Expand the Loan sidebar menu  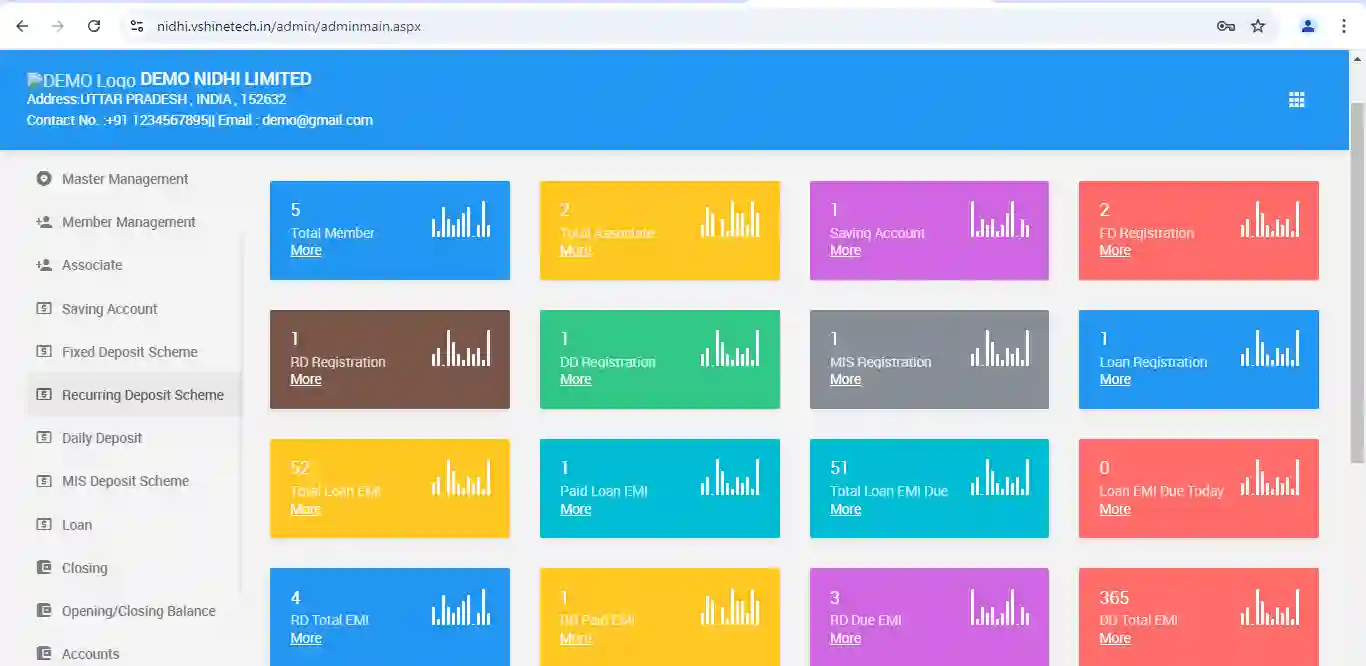click(x=77, y=524)
